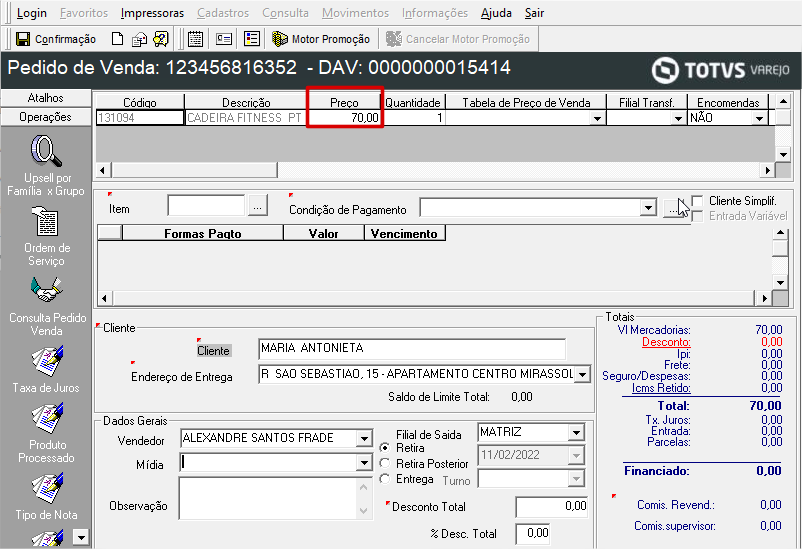Click the Item input field
Image resolution: width=802 pixels, height=549 pixels.
(206, 206)
